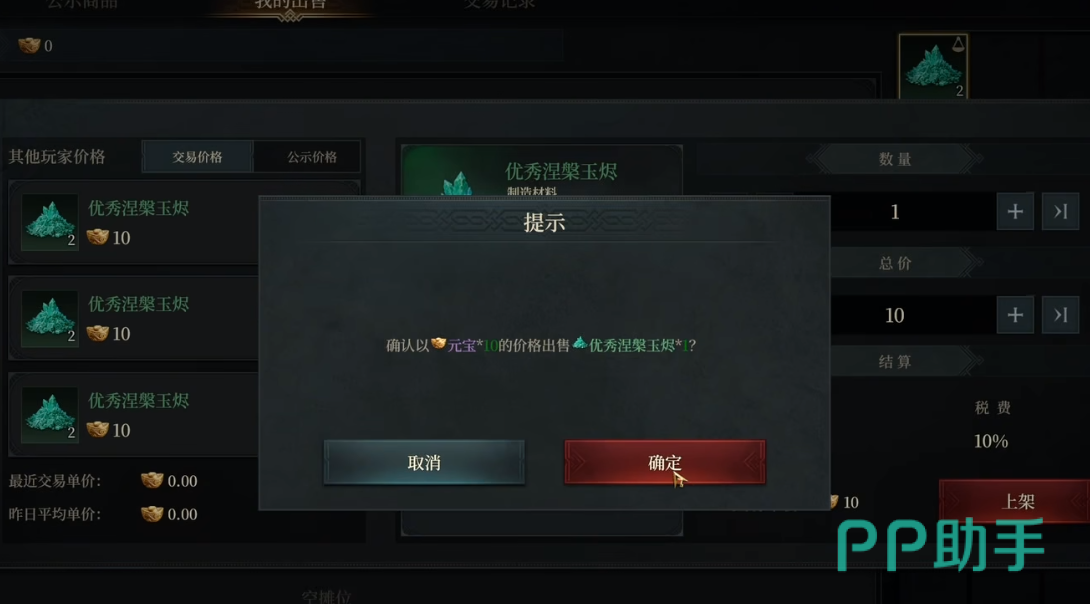Click the jade item thumbnail in the inventory slot
This screenshot has height=604, width=1090.
[933, 67]
